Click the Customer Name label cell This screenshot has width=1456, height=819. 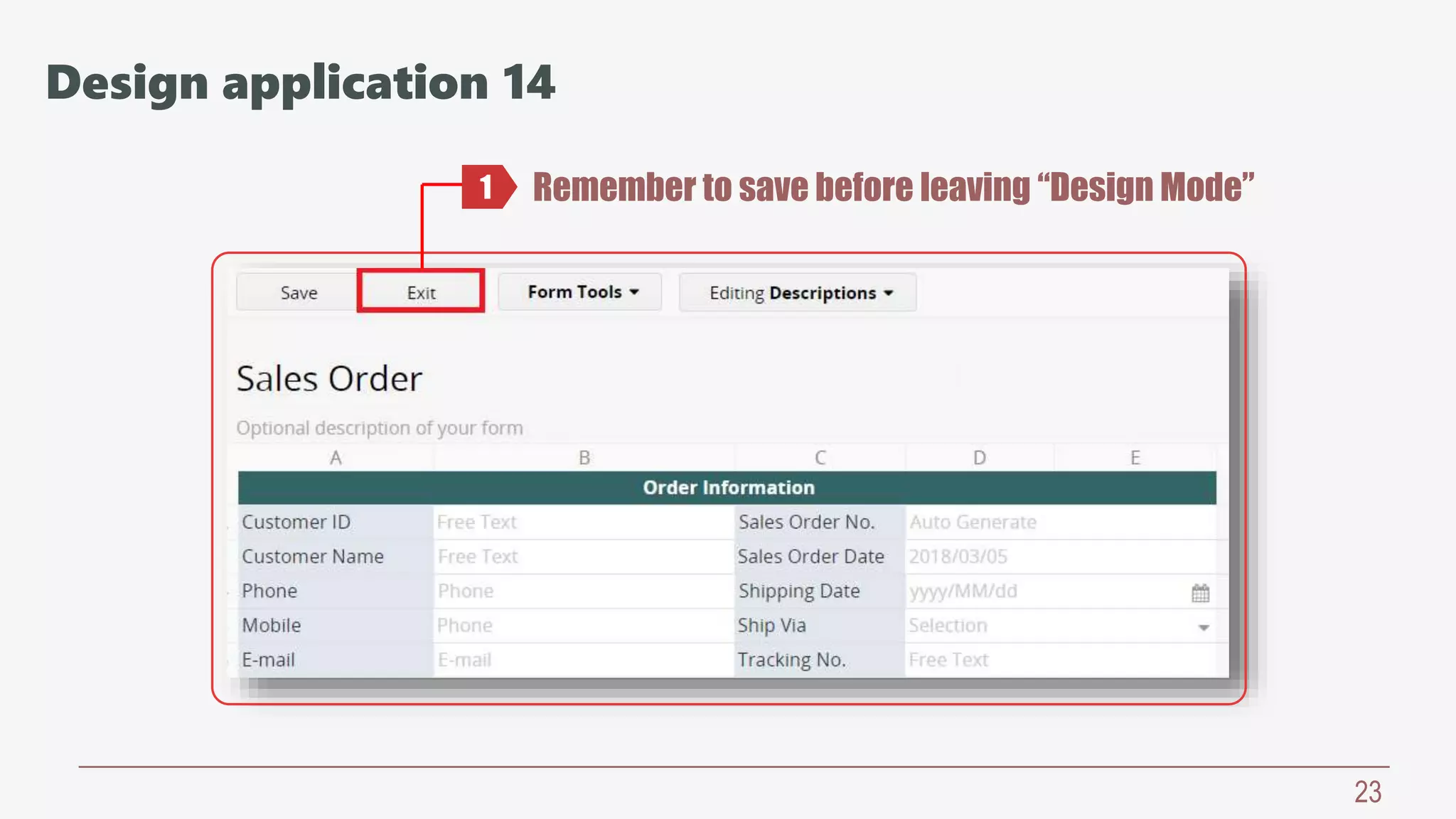[336, 557]
